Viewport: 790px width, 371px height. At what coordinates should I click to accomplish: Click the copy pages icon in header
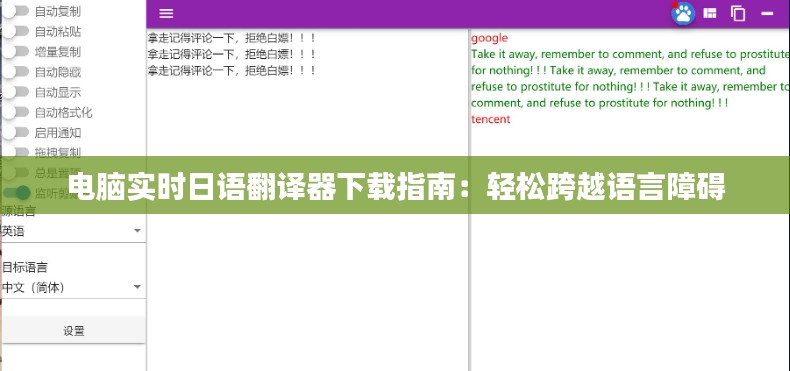click(738, 14)
